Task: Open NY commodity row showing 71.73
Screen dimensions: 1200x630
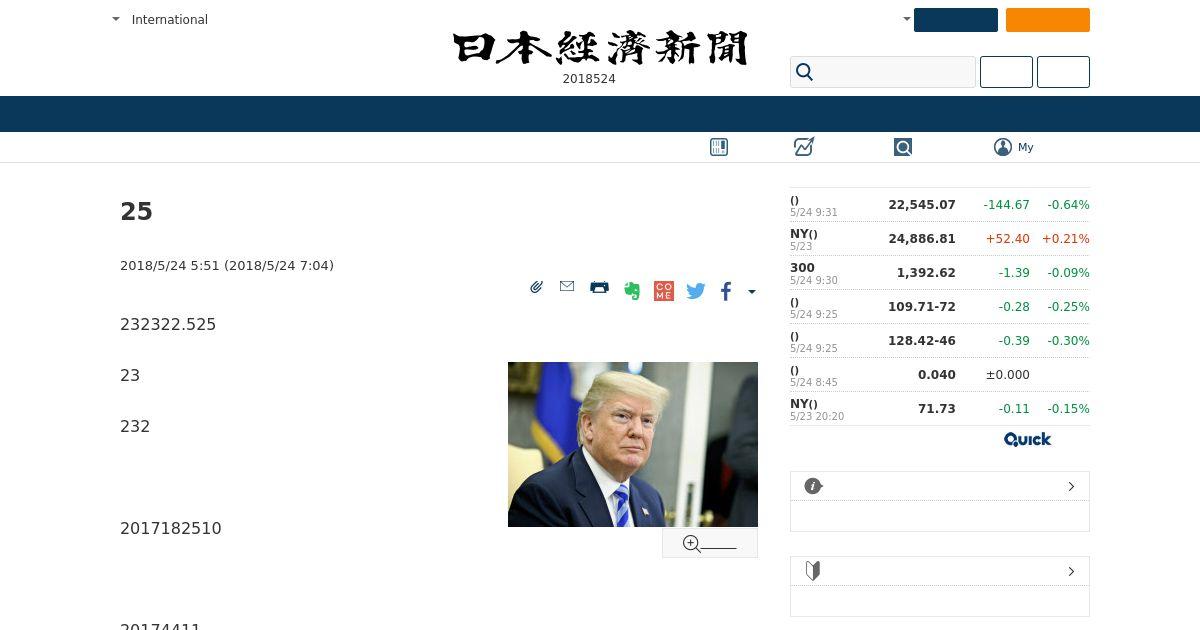Action: click(x=940, y=409)
